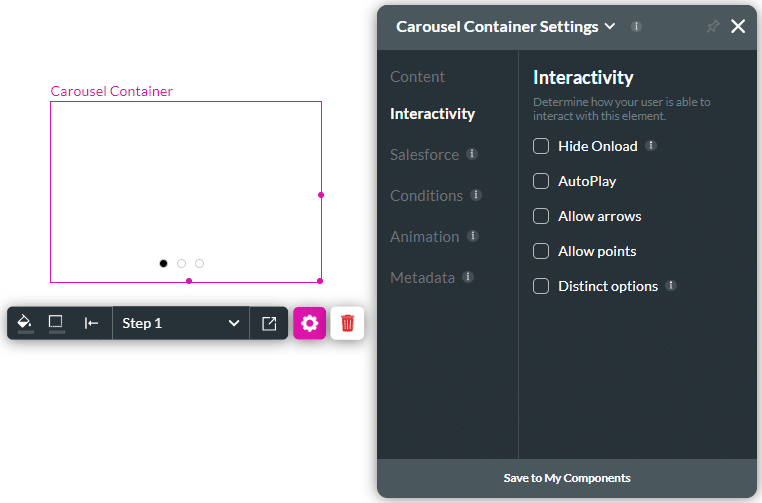The image size is (762, 503).
Task: Click Save to My Components button
Action: 567,478
